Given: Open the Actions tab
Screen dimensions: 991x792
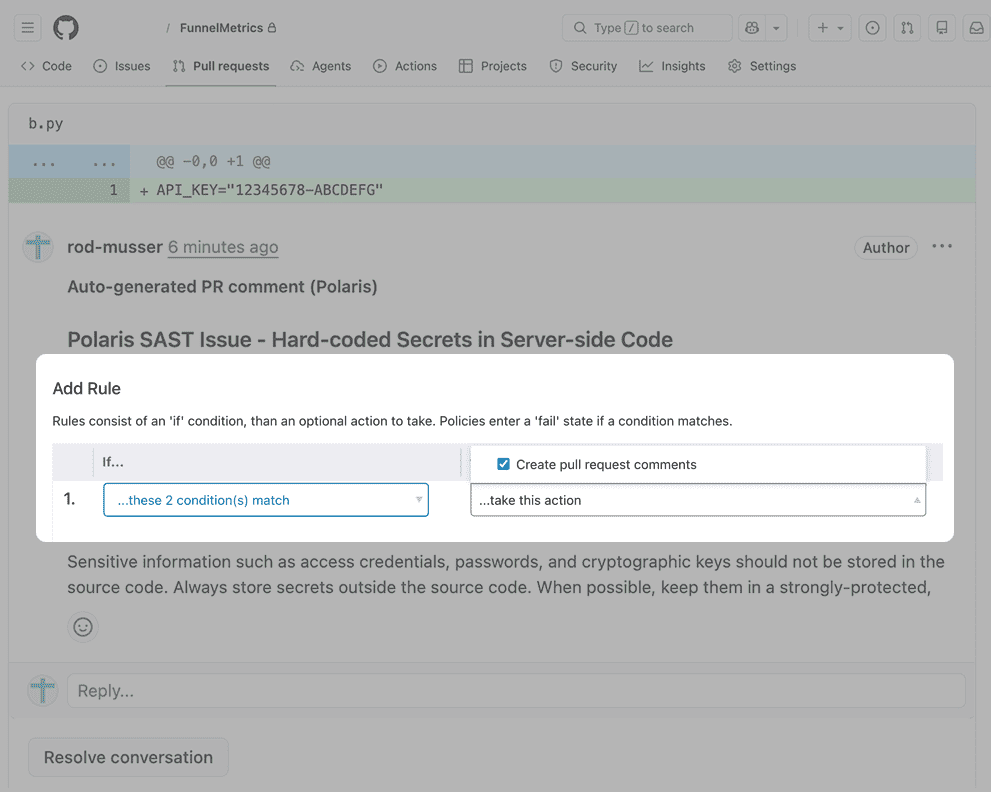Looking at the screenshot, I should click(x=404, y=66).
